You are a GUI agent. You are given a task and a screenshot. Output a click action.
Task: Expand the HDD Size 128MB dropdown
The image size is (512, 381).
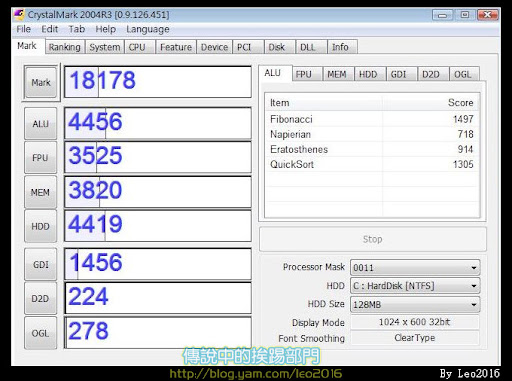tap(415, 304)
